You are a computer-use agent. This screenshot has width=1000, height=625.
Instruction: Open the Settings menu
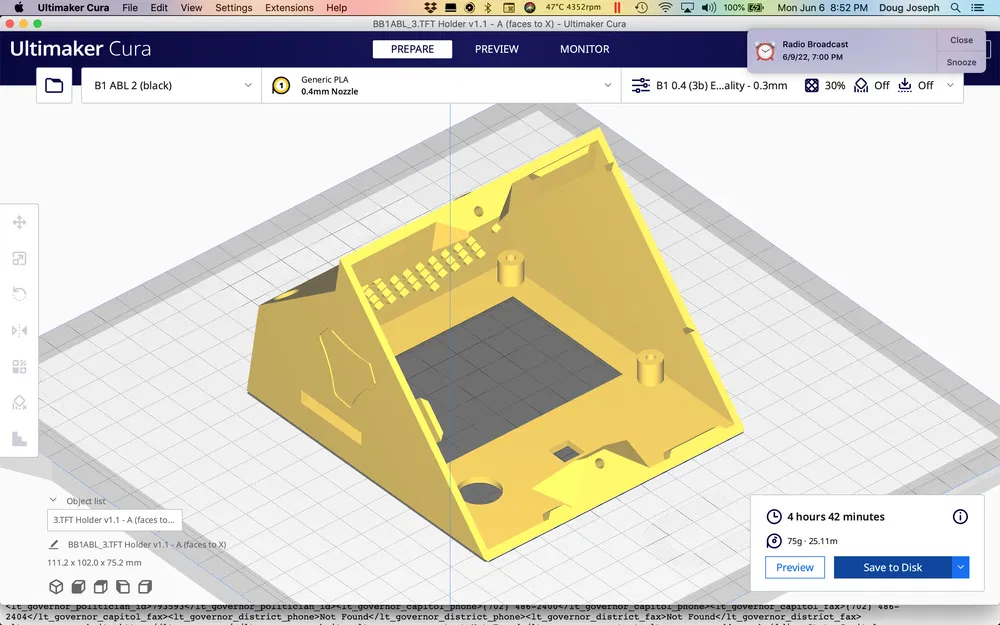(233, 8)
